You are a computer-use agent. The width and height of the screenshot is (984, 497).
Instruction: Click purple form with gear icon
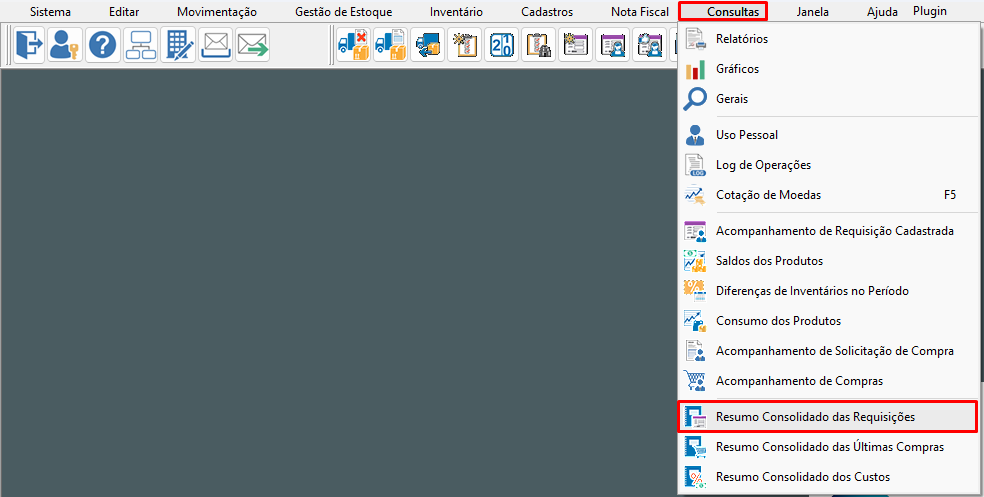575,45
